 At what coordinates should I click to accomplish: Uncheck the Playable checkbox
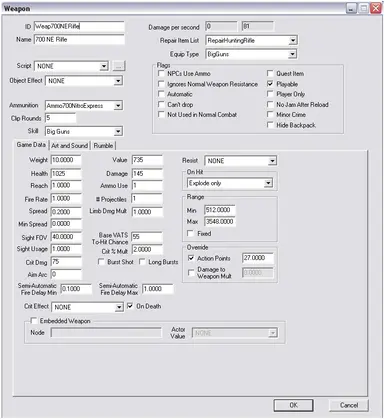270,84
